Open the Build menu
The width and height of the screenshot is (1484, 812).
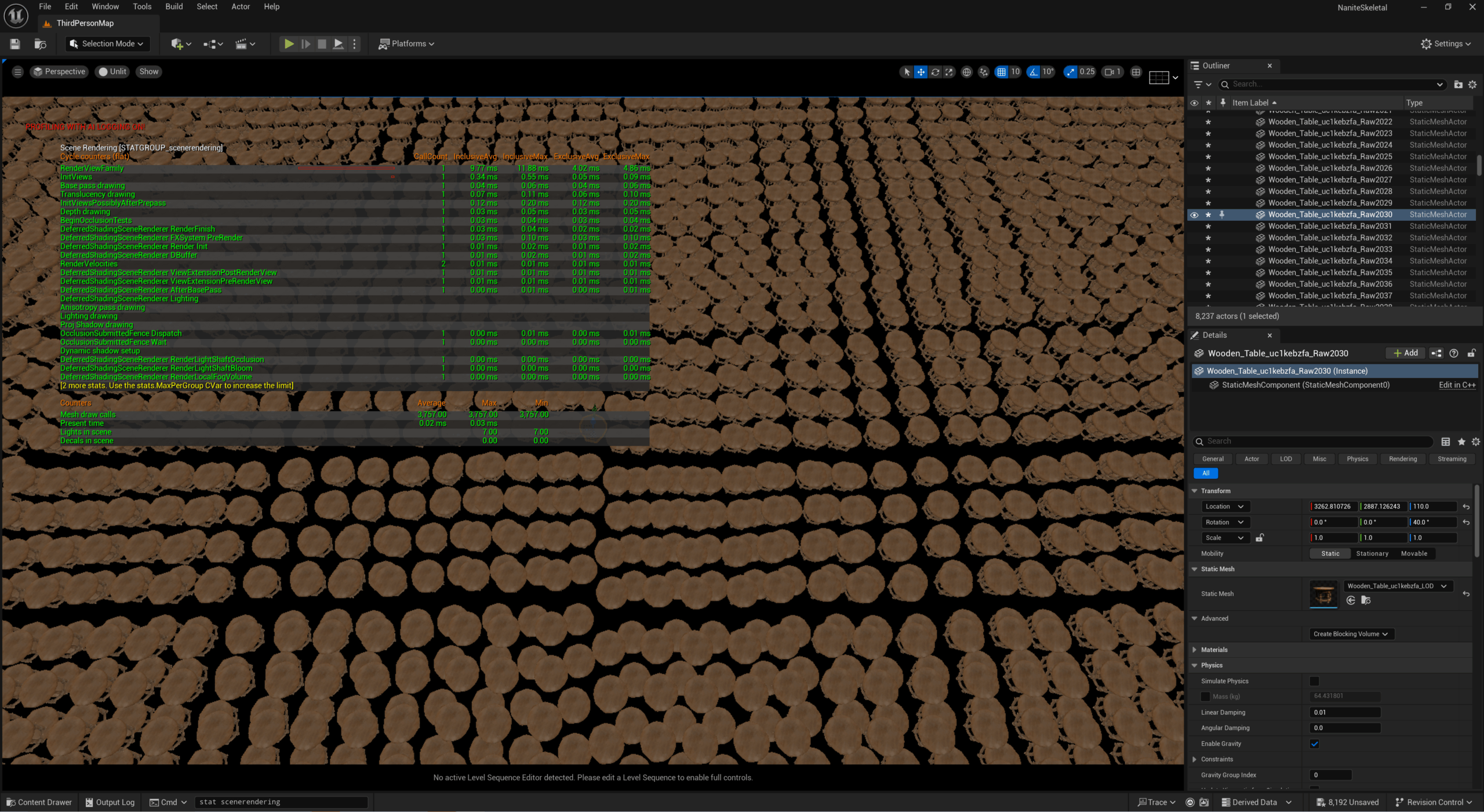[x=174, y=6]
